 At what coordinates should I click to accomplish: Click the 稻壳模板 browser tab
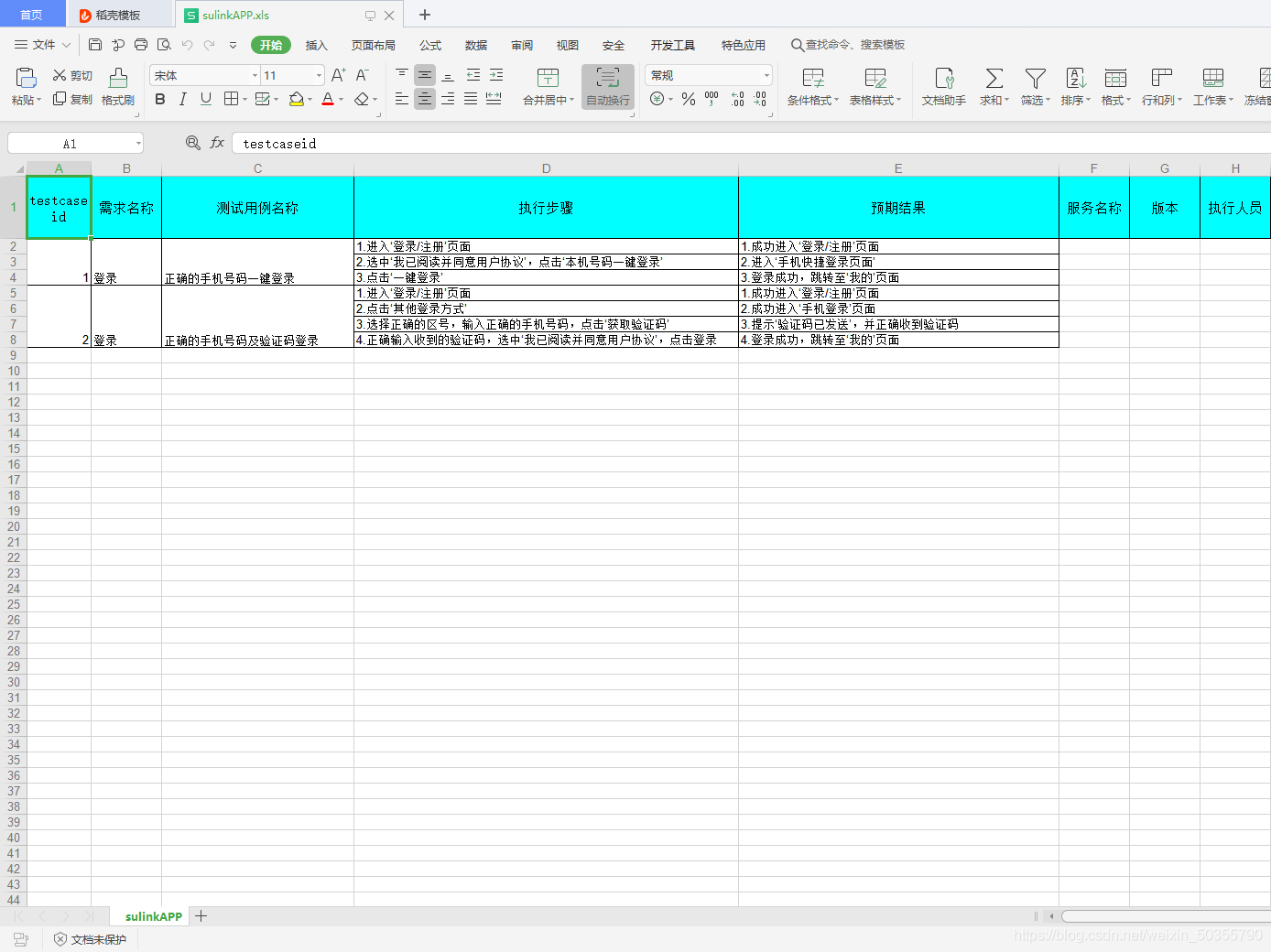point(117,14)
